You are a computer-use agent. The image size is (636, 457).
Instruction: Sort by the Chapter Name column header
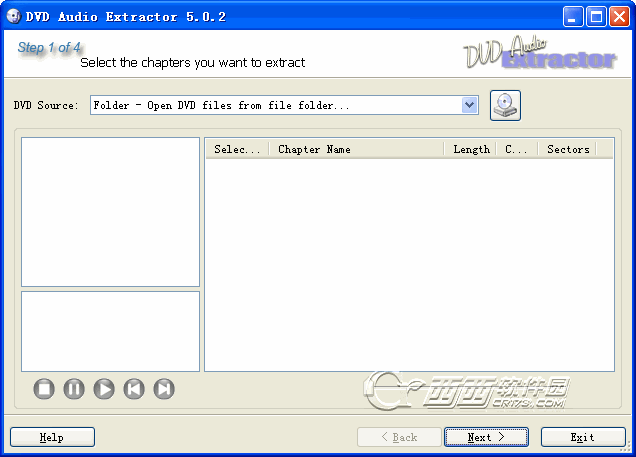tap(356, 149)
